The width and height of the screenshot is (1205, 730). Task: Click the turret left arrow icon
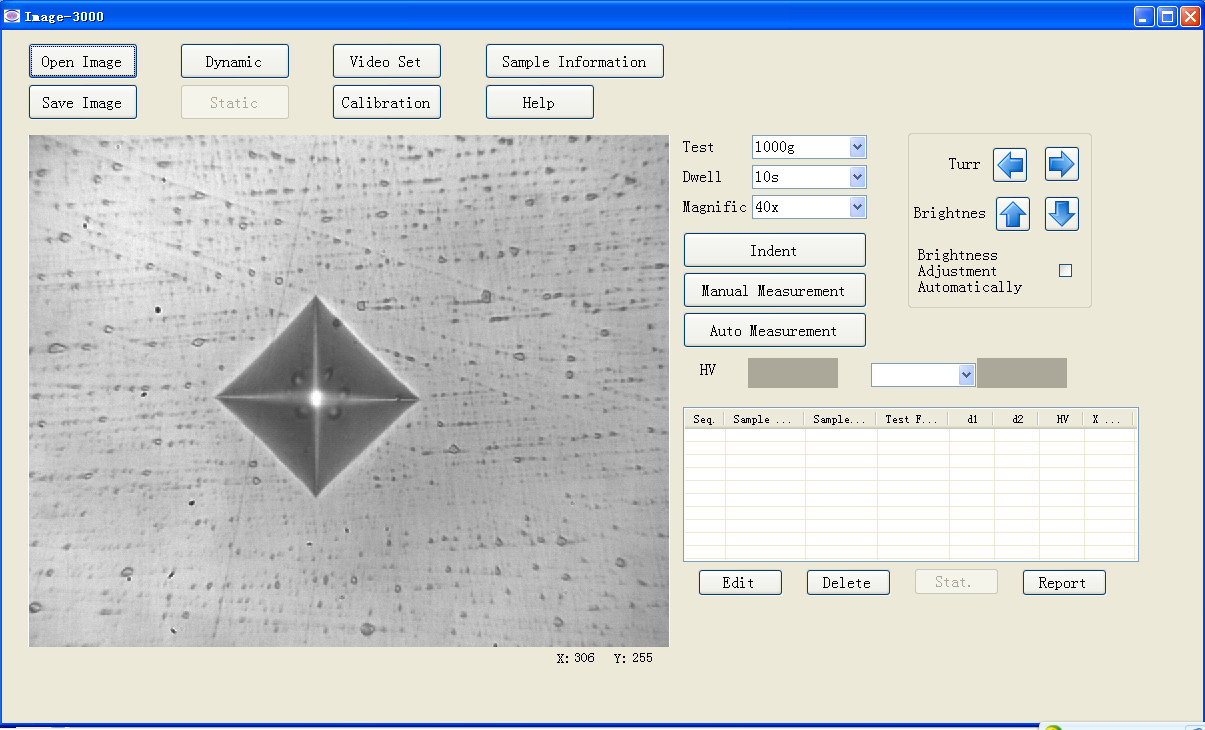click(1010, 164)
